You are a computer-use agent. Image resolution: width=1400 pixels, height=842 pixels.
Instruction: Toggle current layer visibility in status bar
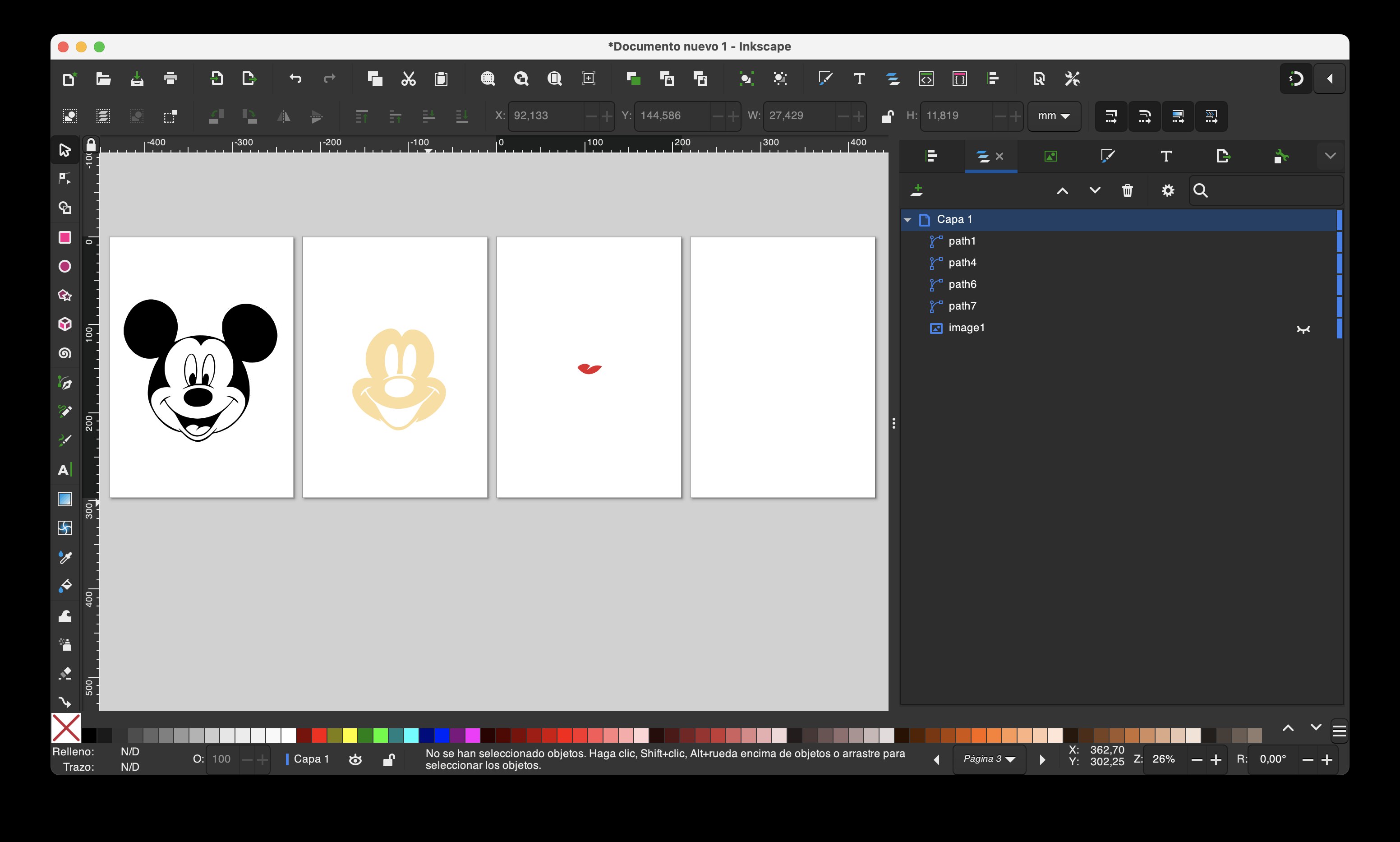pyautogui.click(x=355, y=759)
